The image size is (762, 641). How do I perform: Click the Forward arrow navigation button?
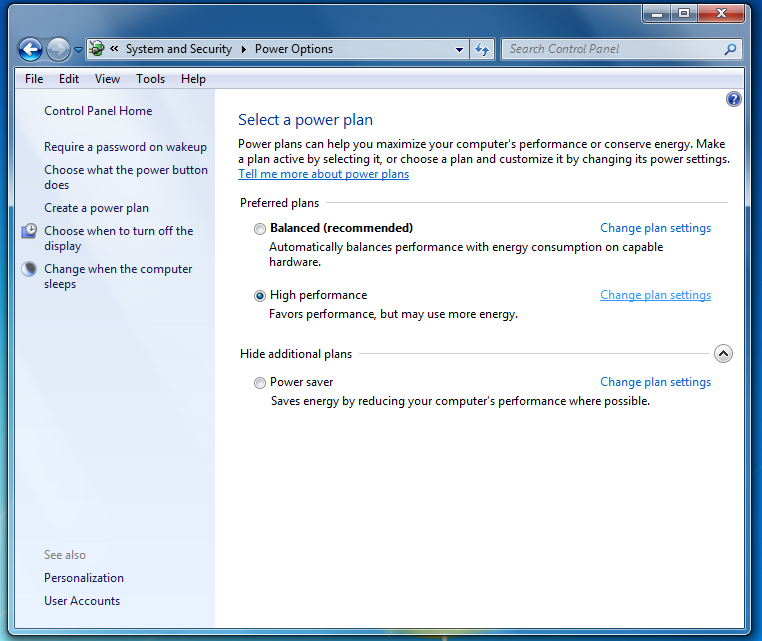pyautogui.click(x=58, y=50)
